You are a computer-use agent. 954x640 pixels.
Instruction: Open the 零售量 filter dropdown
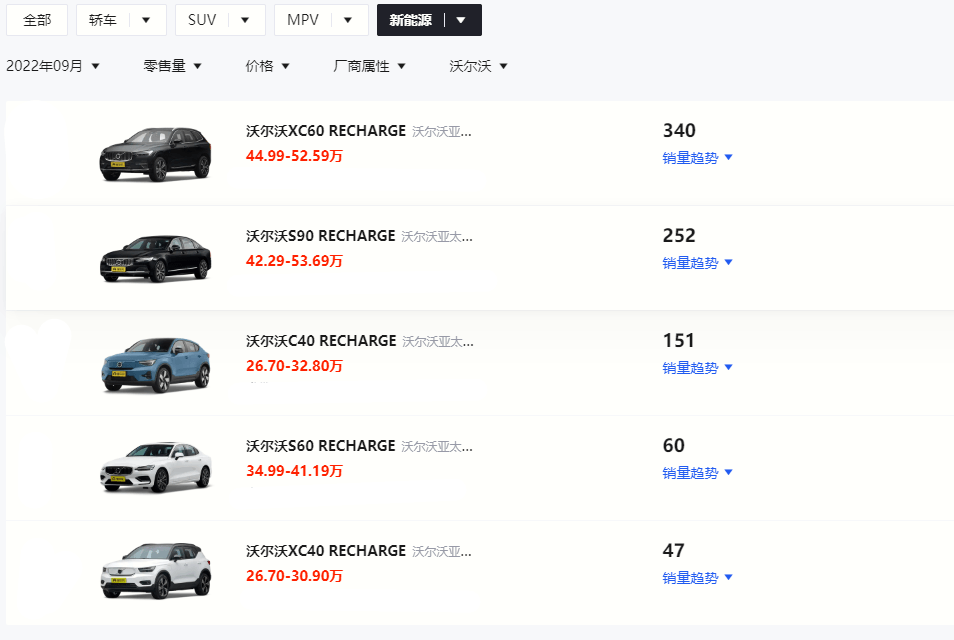(x=172, y=66)
